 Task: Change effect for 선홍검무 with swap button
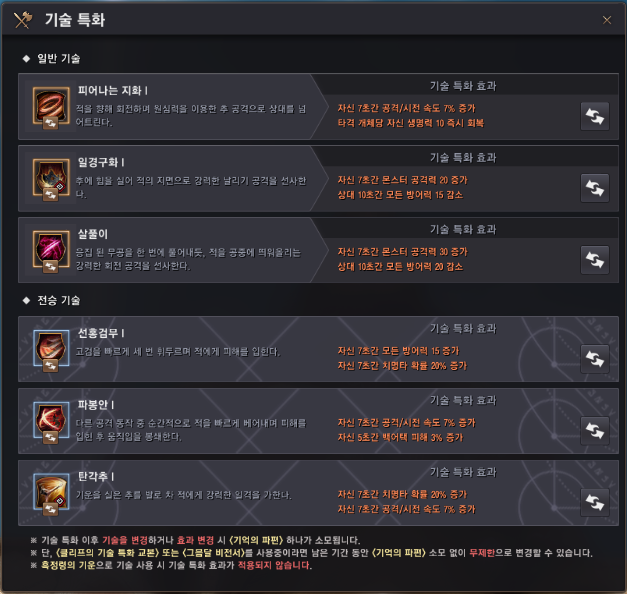coord(595,359)
